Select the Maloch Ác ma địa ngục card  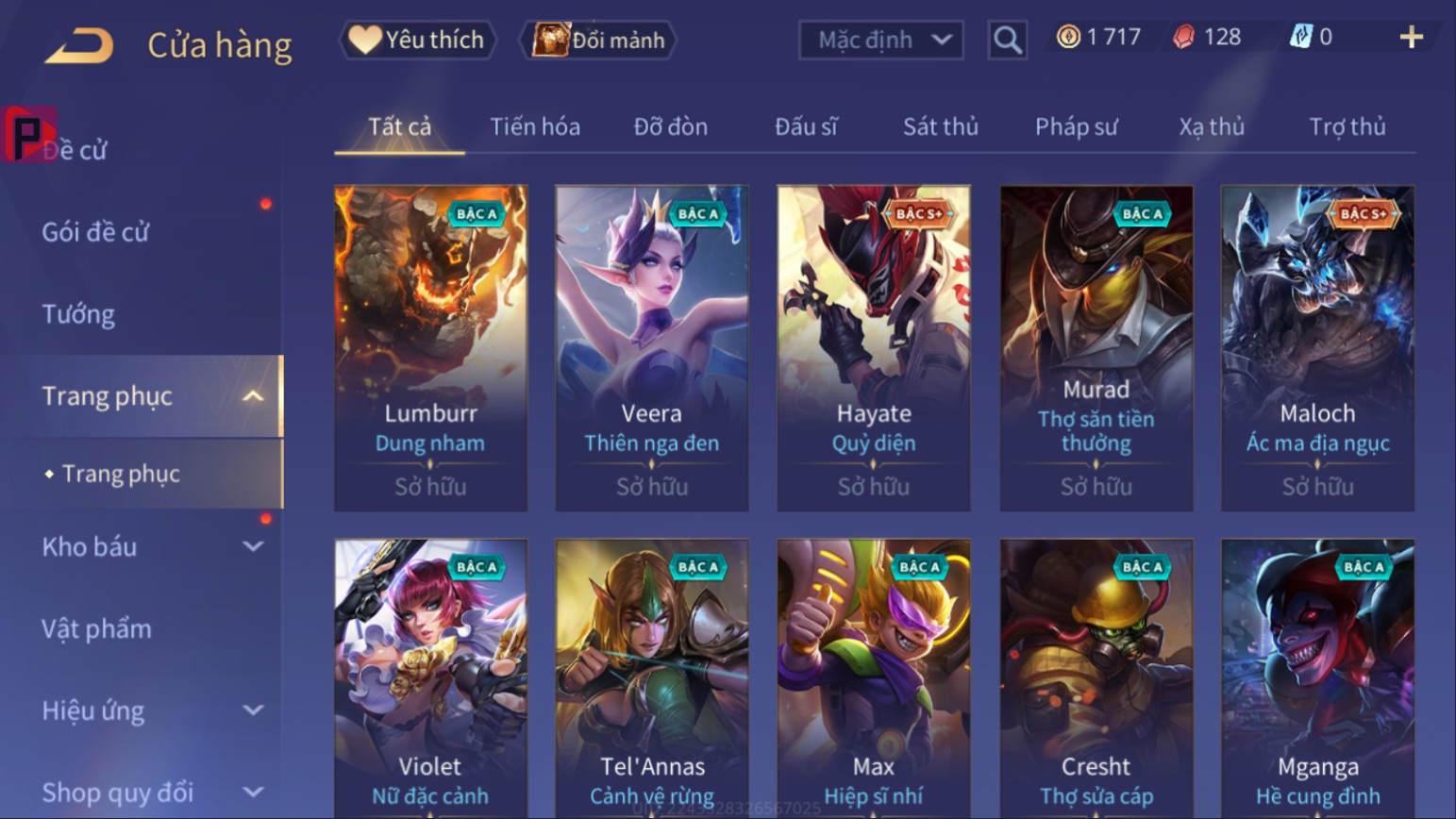[x=1318, y=348]
